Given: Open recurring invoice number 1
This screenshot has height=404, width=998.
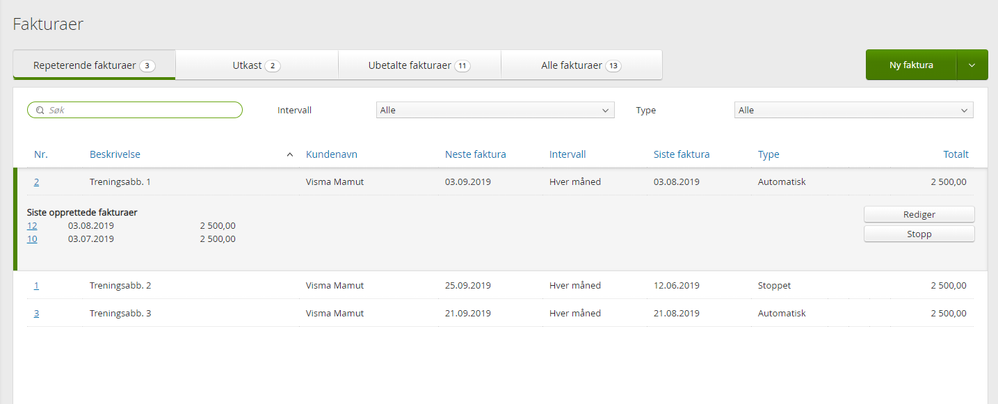Looking at the screenshot, I should click(x=37, y=286).
